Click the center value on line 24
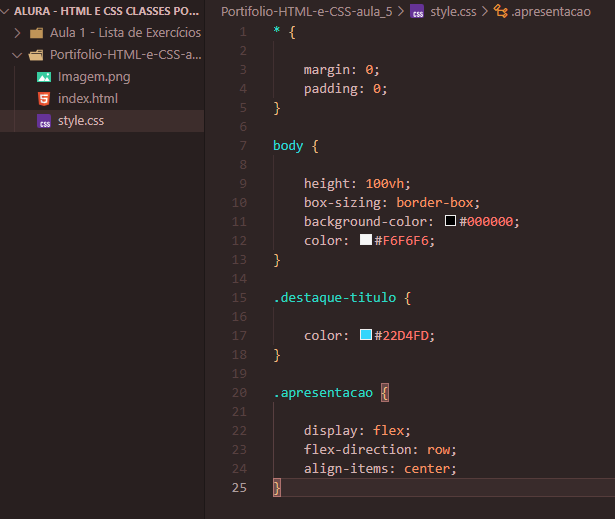 pos(427,469)
